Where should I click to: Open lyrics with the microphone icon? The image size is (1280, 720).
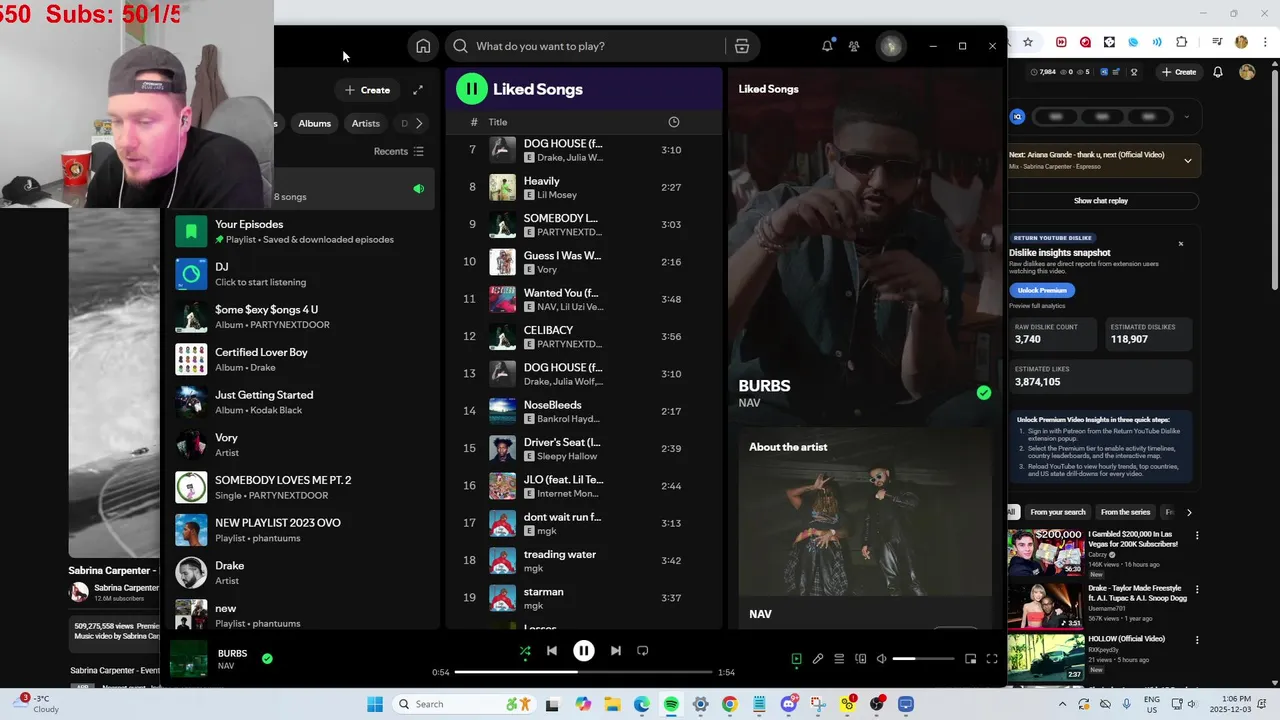pyautogui.click(x=818, y=659)
